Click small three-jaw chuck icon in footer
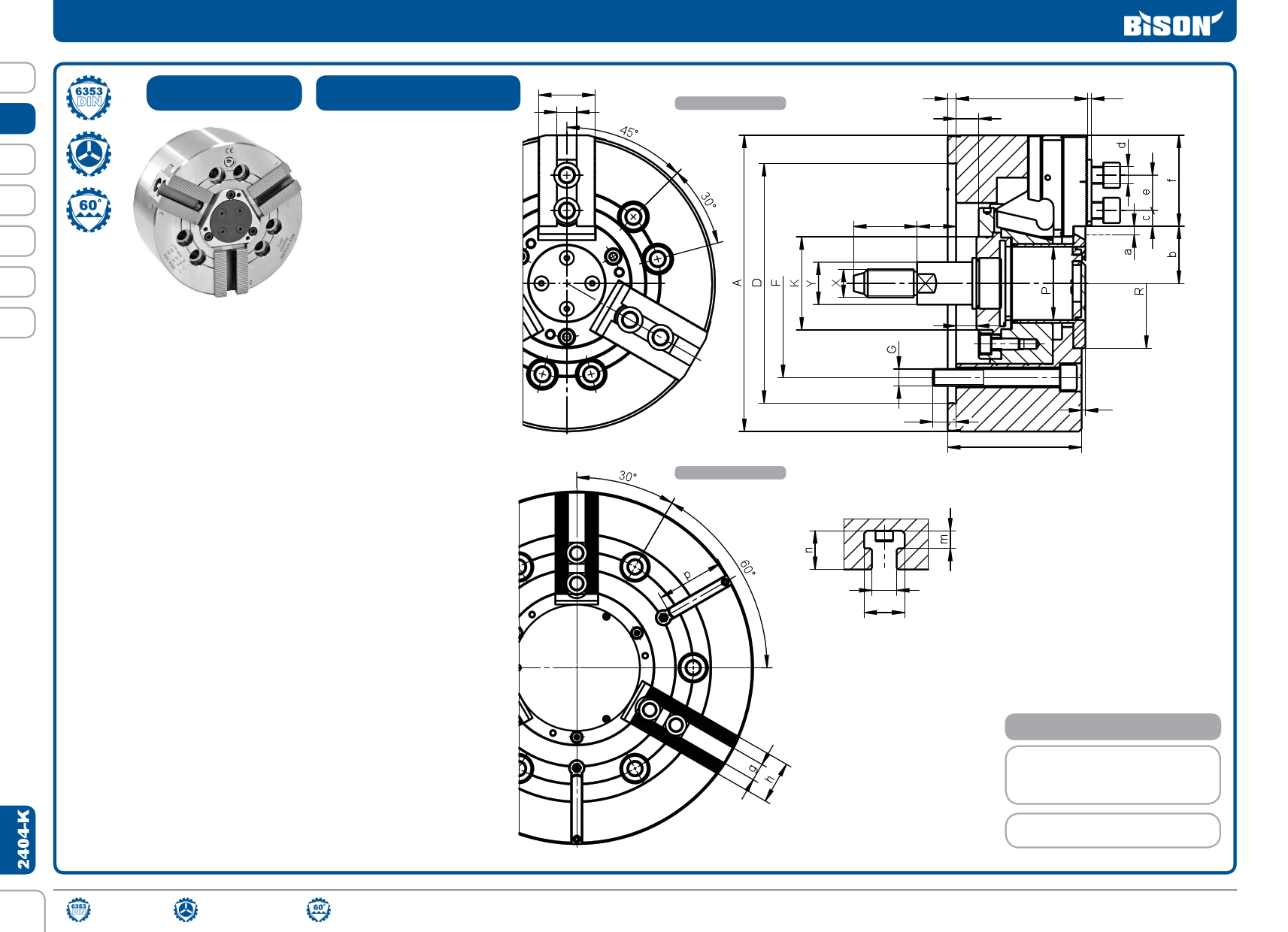Screen dimensions: 1288x932 (186, 910)
